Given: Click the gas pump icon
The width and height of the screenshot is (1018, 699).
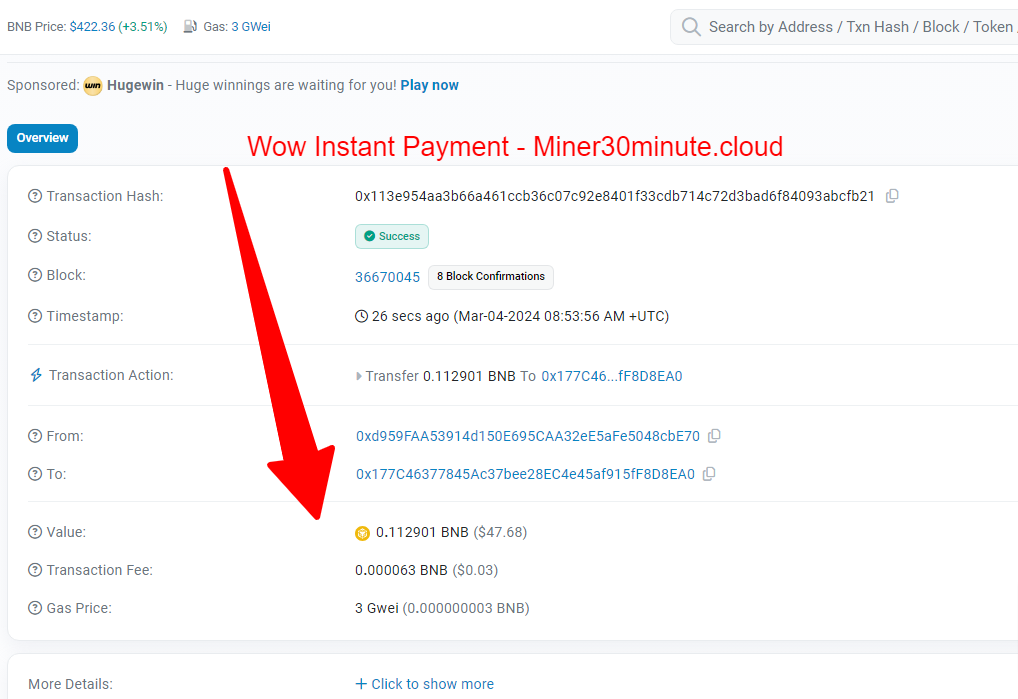Looking at the screenshot, I should point(190,27).
